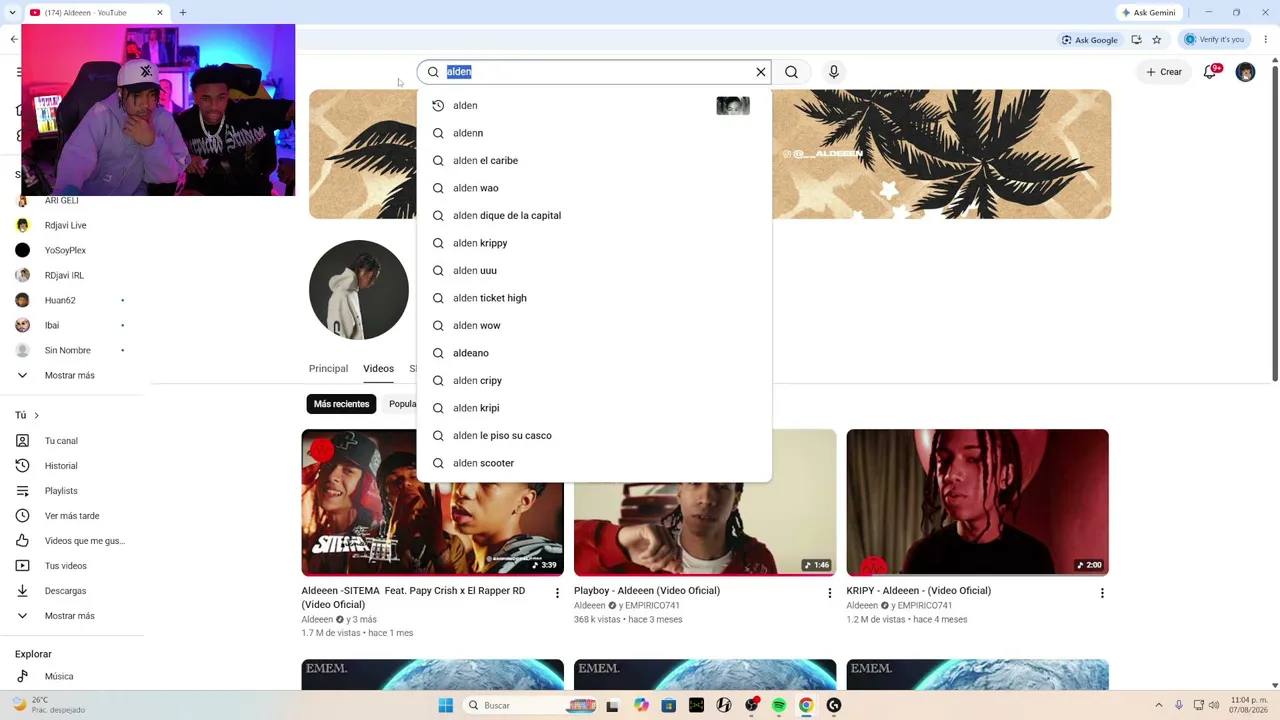Open options menu for KRIPY video
Viewport: 1280px width, 720px height.
1102,593
